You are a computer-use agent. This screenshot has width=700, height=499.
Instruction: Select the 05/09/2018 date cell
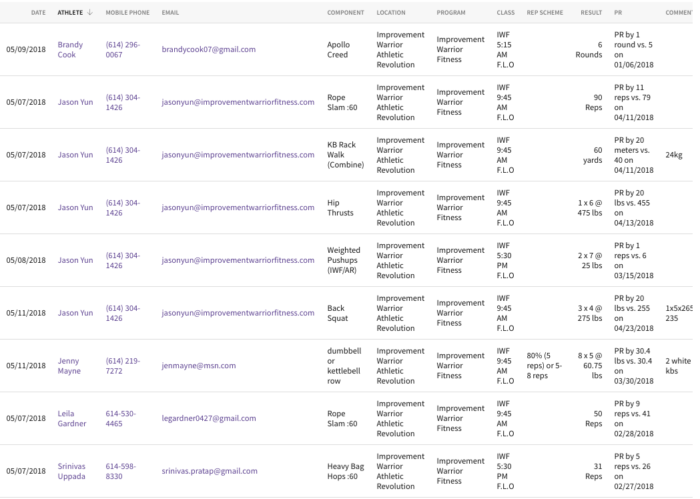coord(26,50)
